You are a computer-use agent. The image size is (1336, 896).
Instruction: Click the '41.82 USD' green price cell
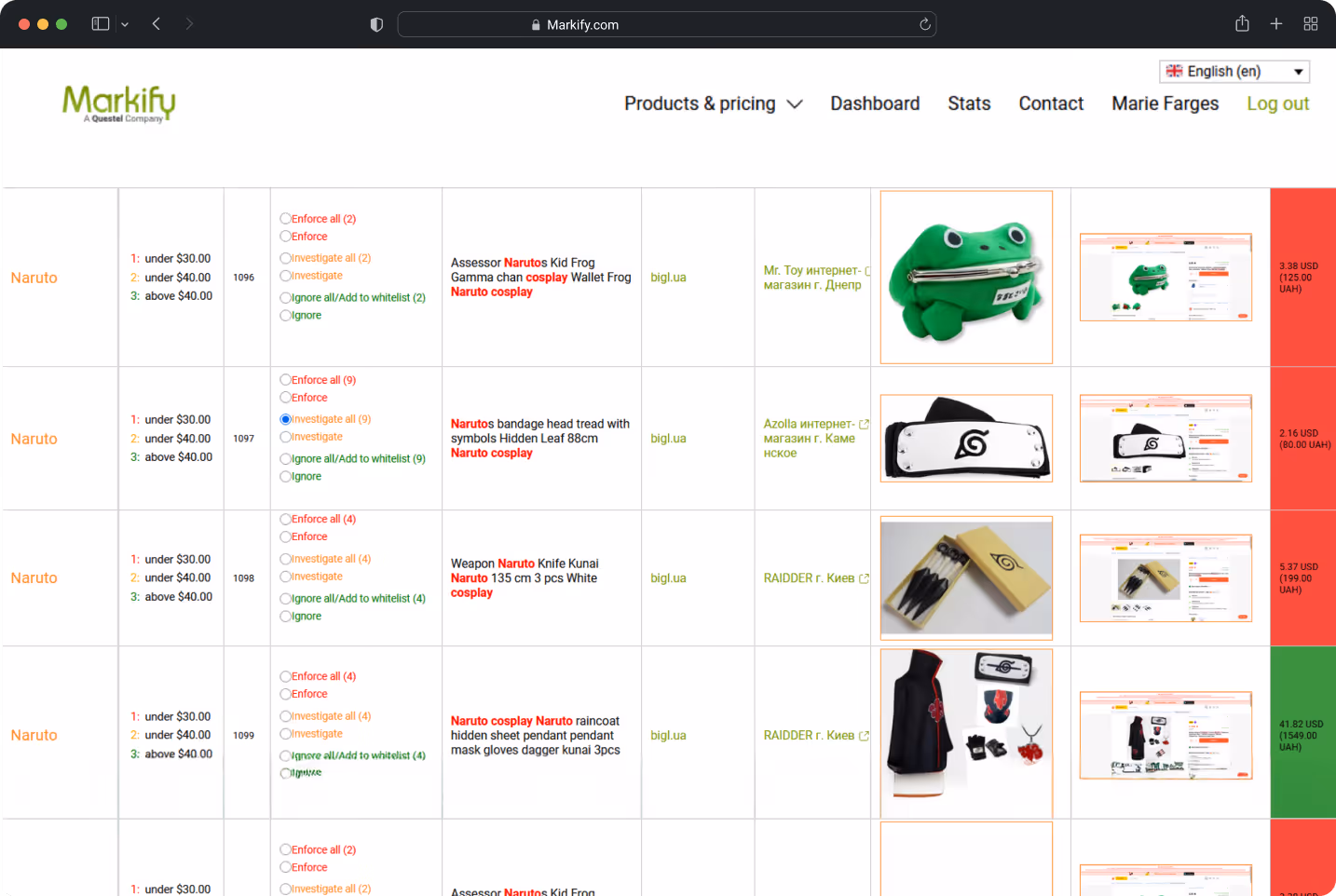(x=1302, y=733)
